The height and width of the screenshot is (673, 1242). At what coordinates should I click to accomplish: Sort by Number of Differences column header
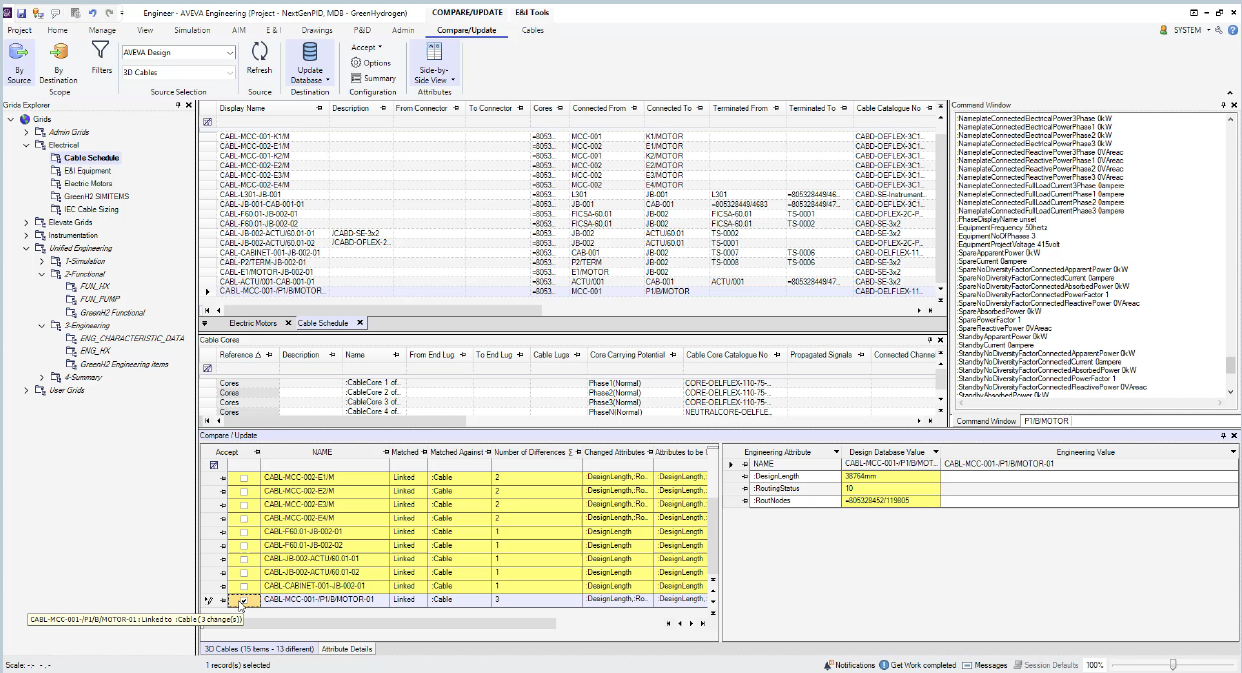(531, 452)
